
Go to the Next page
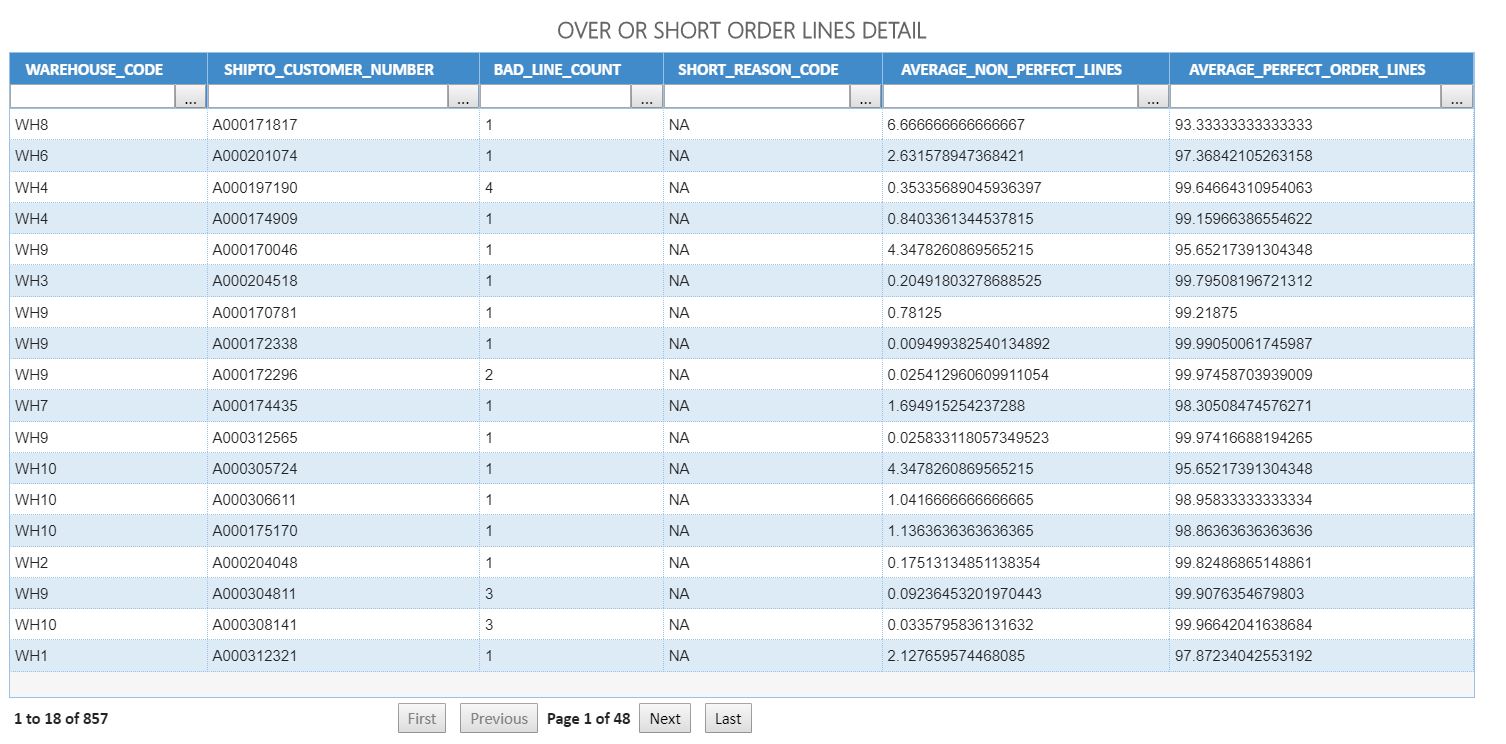coord(664,718)
